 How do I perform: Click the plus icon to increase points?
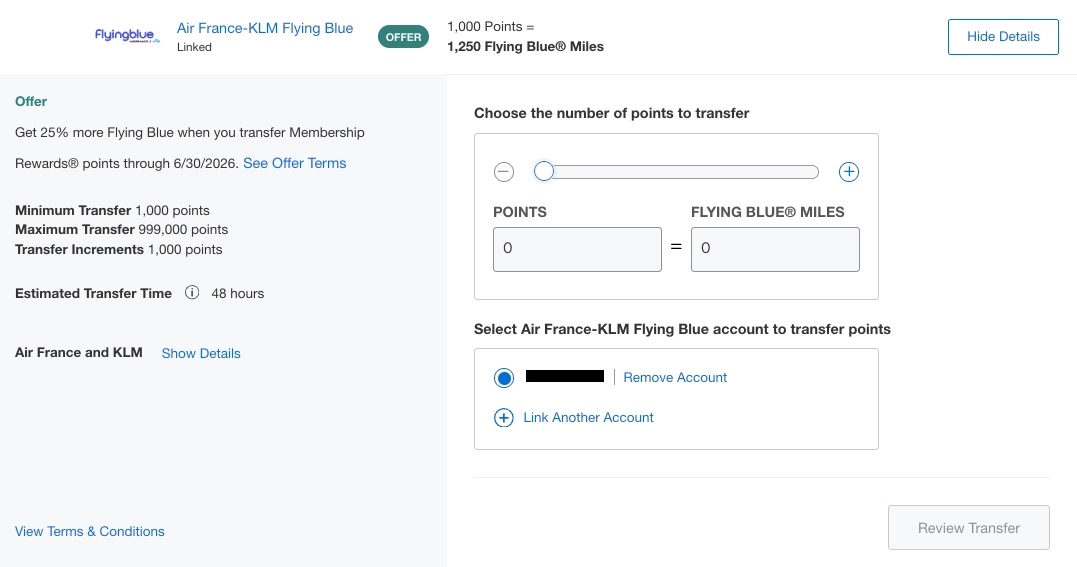coord(849,172)
